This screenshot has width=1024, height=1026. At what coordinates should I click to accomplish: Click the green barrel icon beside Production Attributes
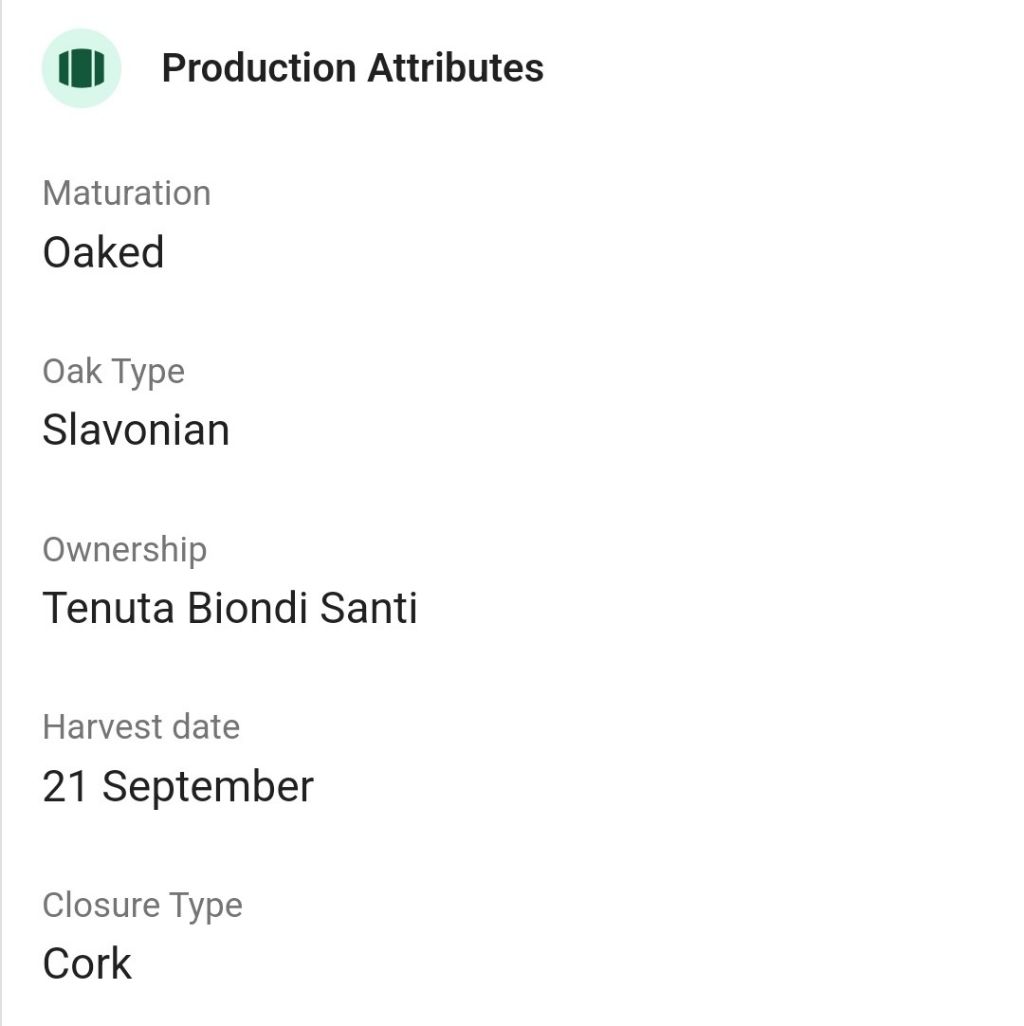tap(81, 68)
